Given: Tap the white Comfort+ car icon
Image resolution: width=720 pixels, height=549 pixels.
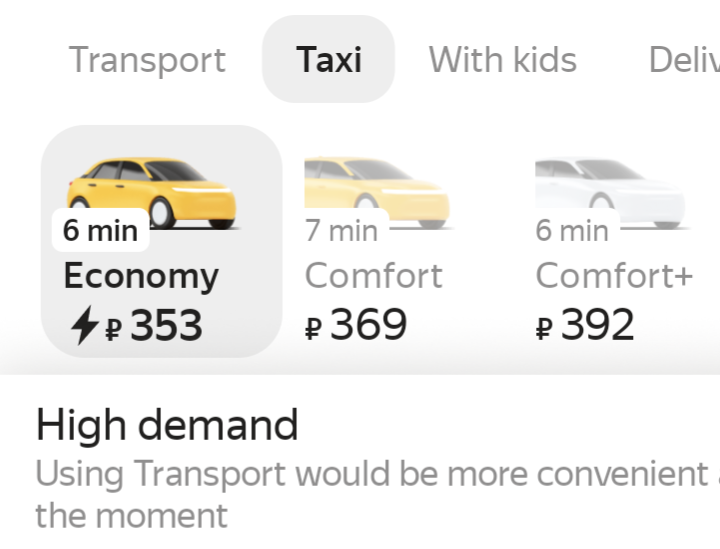Looking at the screenshot, I should click(610, 188).
